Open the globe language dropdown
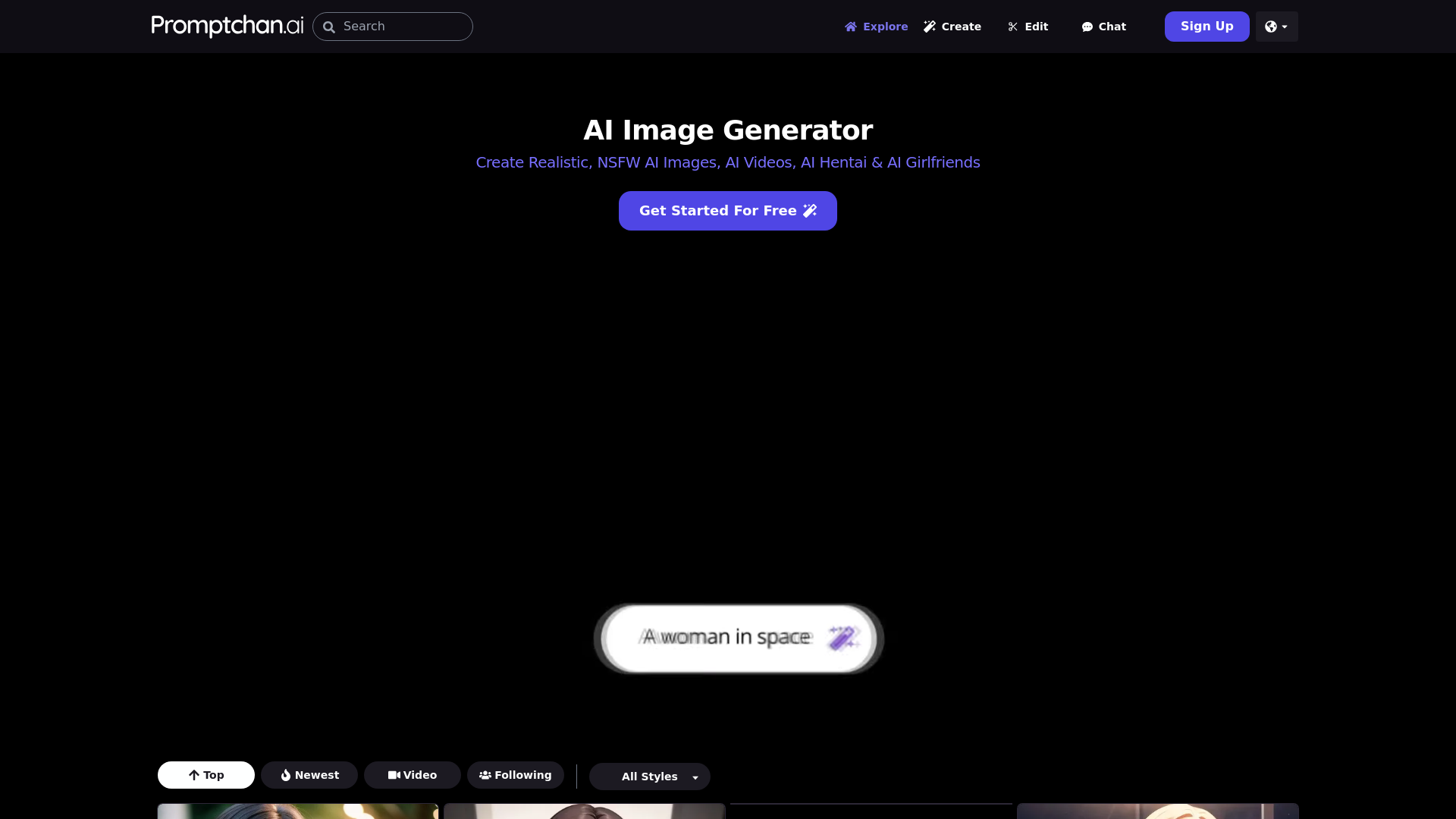The height and width of the screenshot is (819, 1456). tap(1277, 27)
